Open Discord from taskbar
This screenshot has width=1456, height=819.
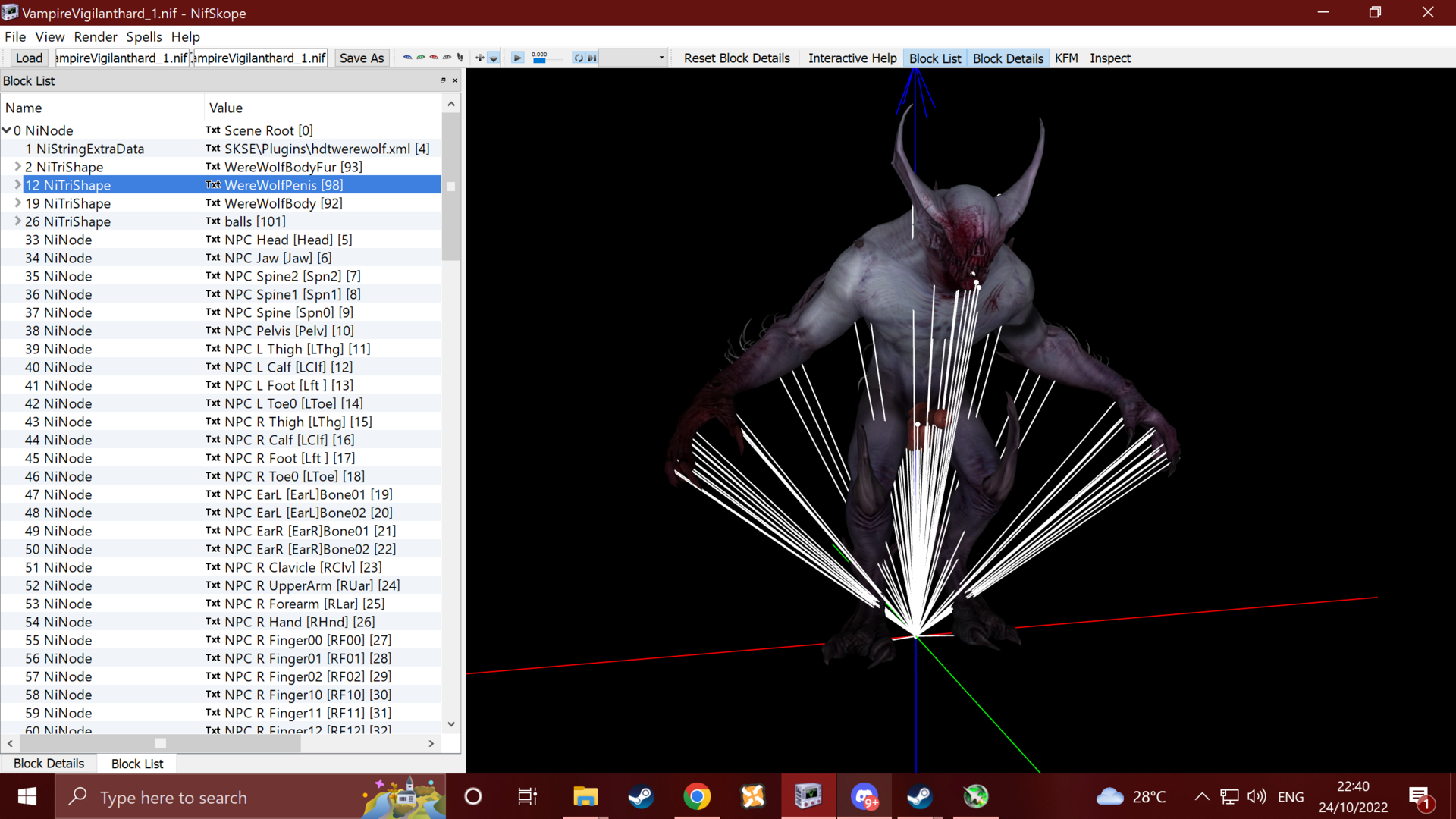864,796
